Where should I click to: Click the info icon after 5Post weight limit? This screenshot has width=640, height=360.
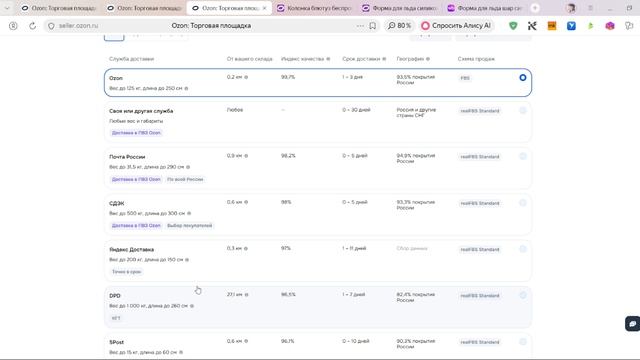tap(181, 352)
